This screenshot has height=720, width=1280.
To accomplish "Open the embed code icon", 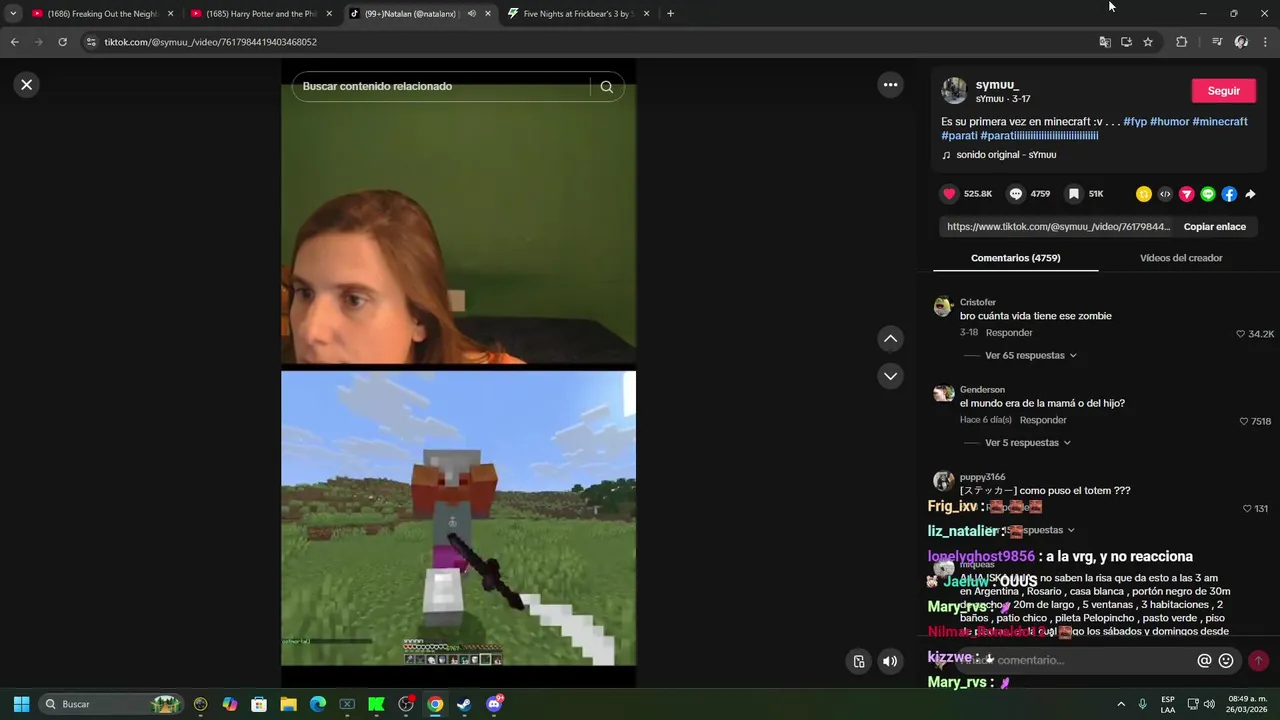I will [1165, 194].
